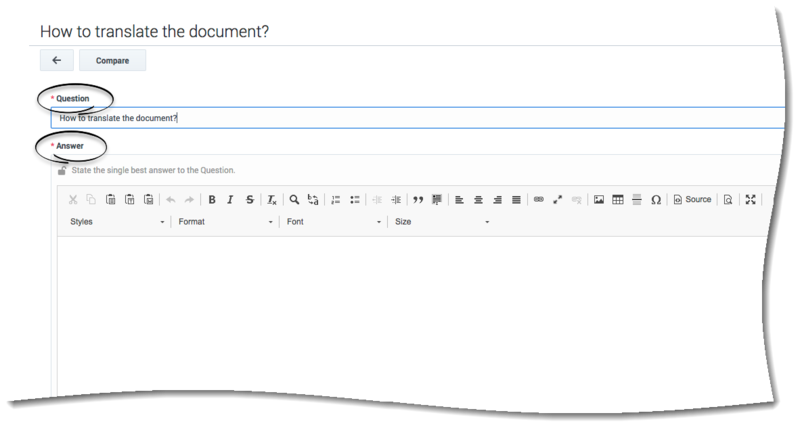This screenshot has height=428, width=800.
Task: Insert special character using the Omega icon
Action: tap(656, 199)
